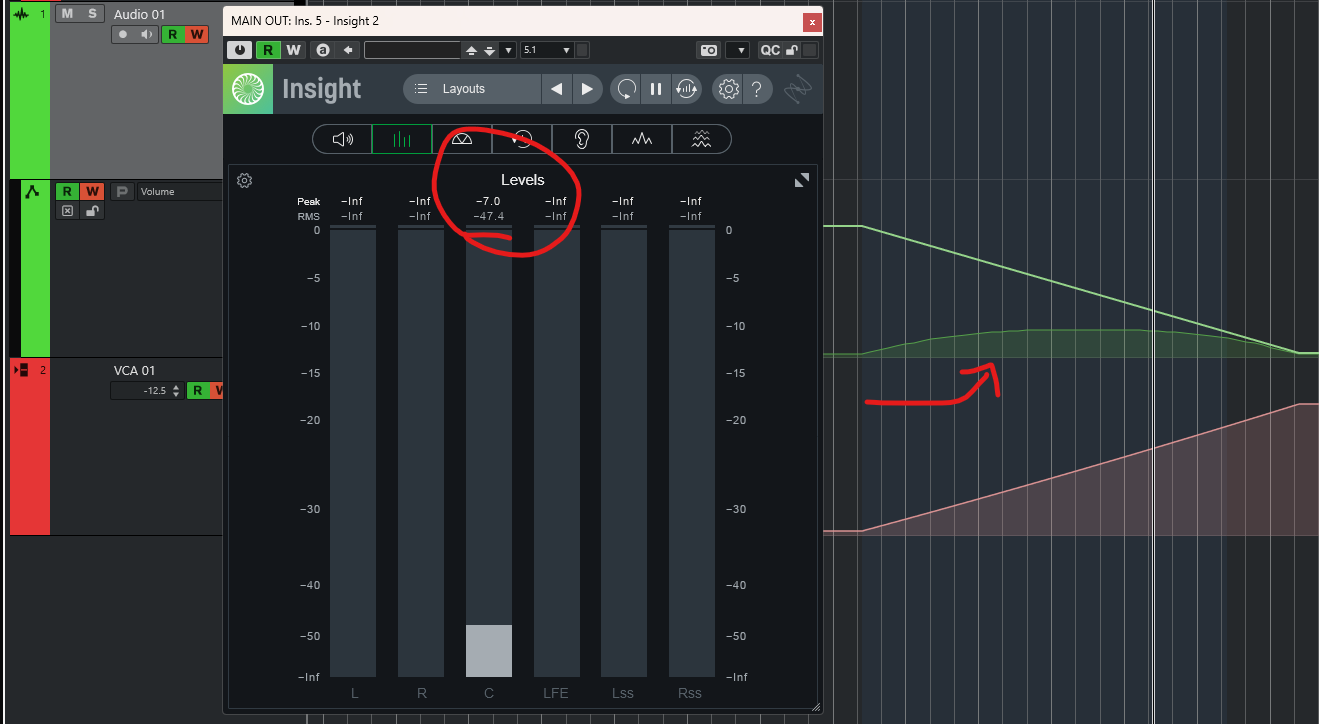Toggle plugin Write automation in Insight window header
The image size is (1319, 724).
293,50
